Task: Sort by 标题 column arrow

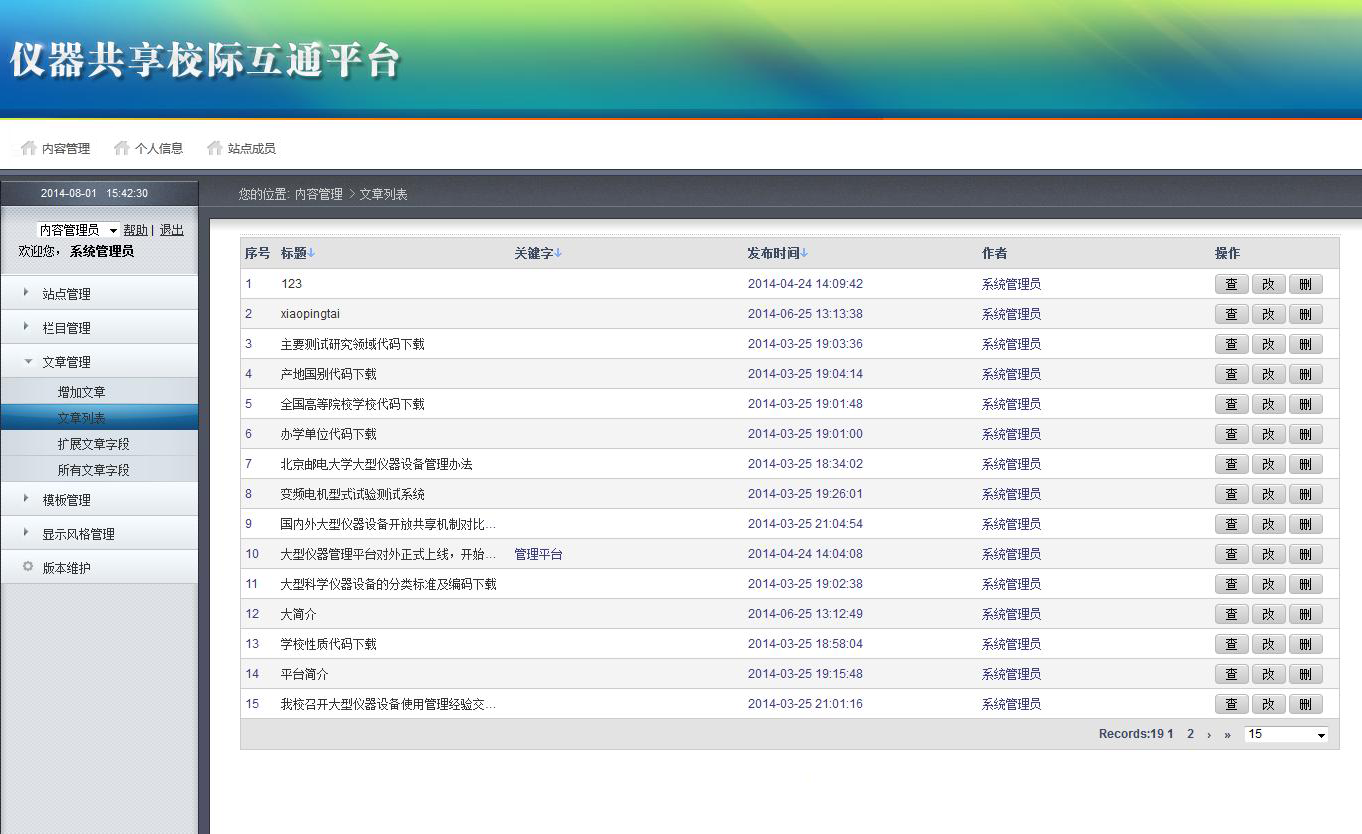Action: click(311, 254)
